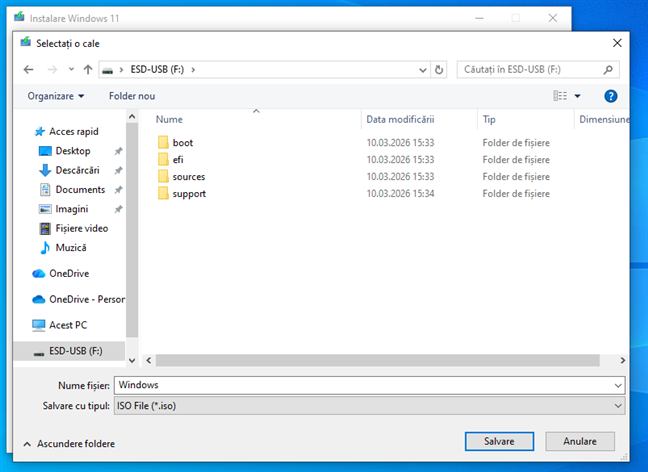Select ESD-USB (F:) in navigation pane

point(68,351)
